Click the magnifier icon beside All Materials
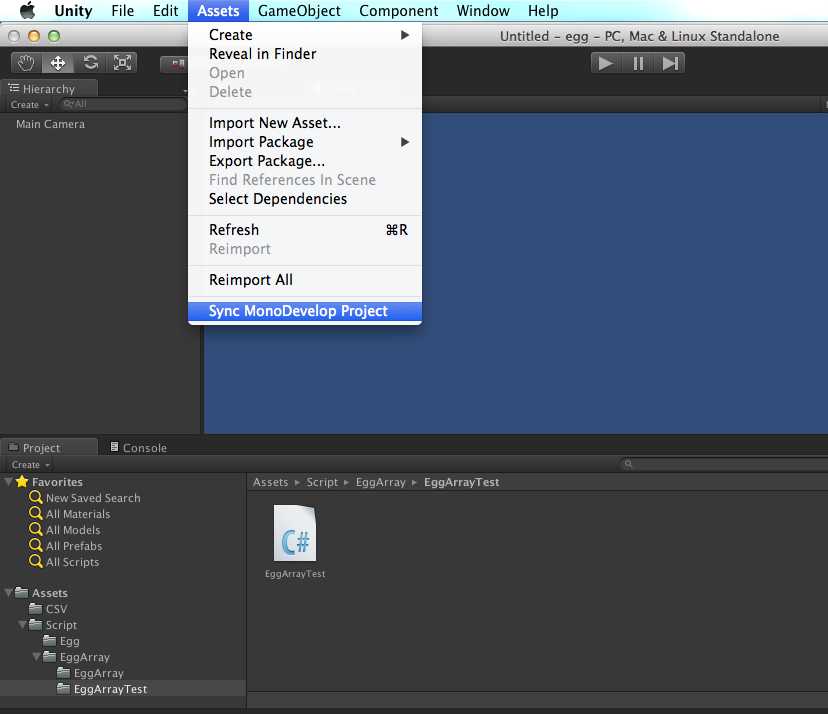This screenshot has width=828, height=714. [x=36, y=513]
